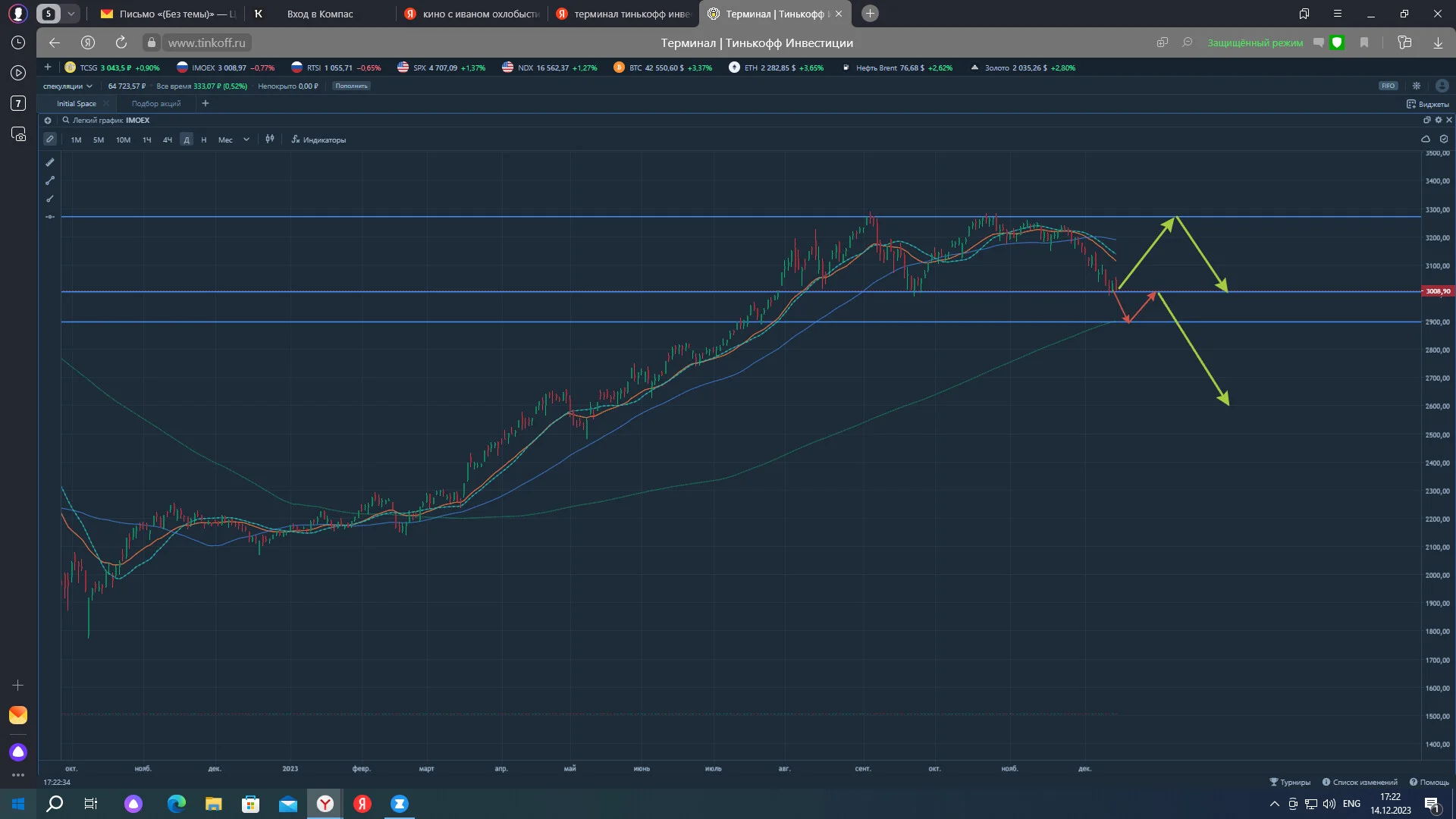Search instrument in Легкий график field
This screenshot has width=1456, height=819.
(106, 121)
